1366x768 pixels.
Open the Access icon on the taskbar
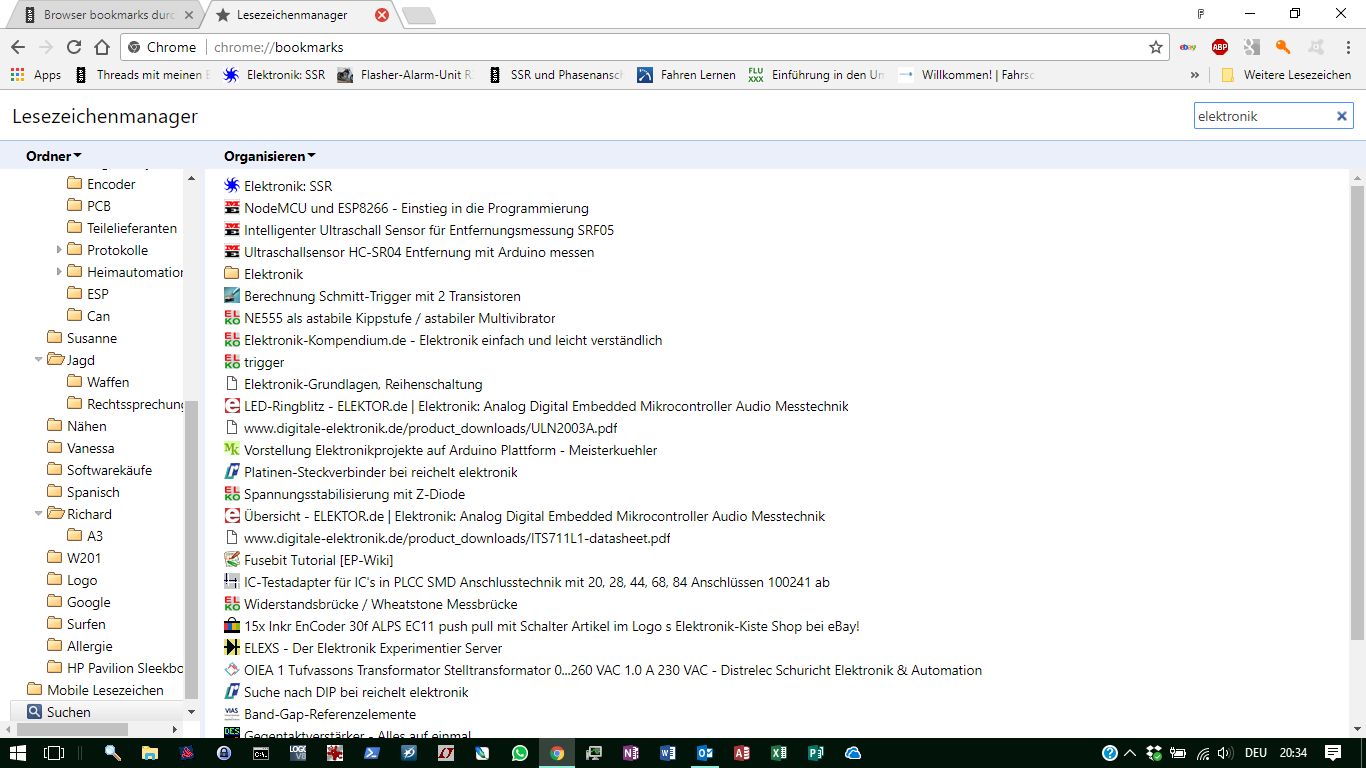[x=742, y=753]
